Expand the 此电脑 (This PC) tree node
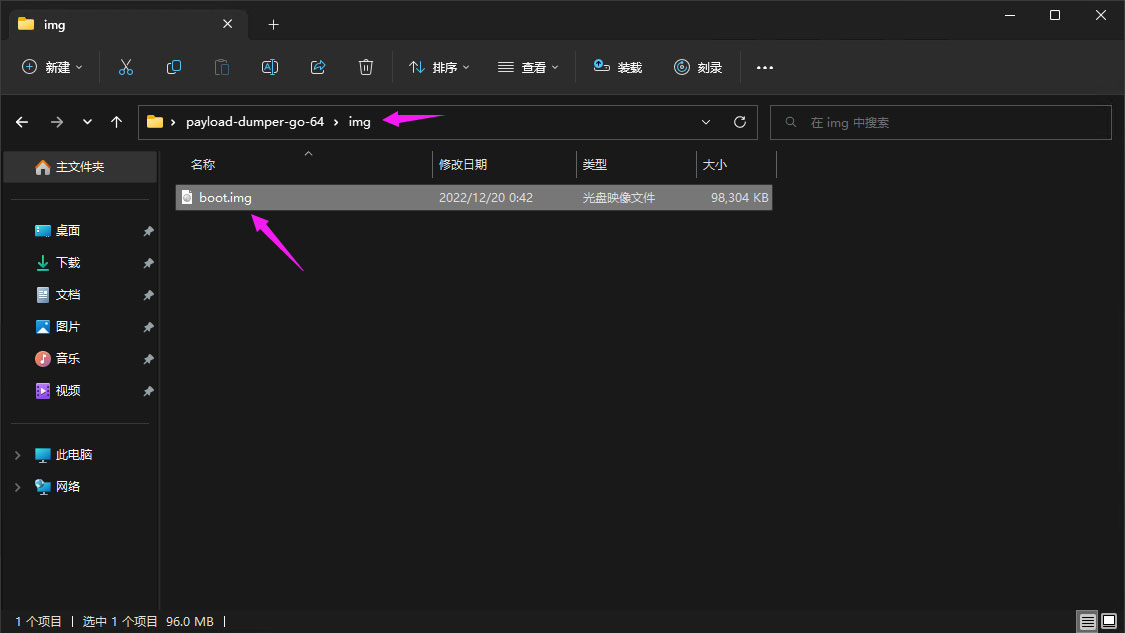Screen dimensions: 1125x633 18,455
